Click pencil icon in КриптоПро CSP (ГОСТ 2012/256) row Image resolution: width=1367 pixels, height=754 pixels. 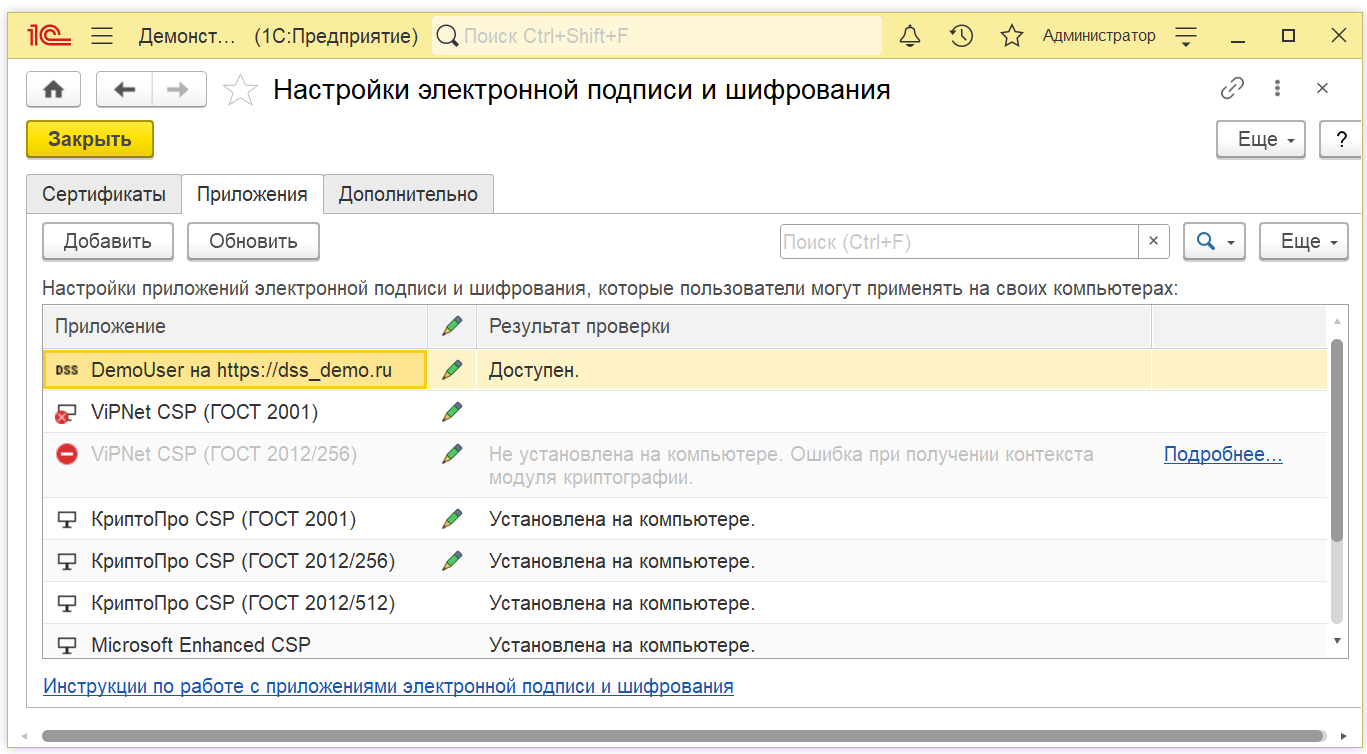[452, 561]
